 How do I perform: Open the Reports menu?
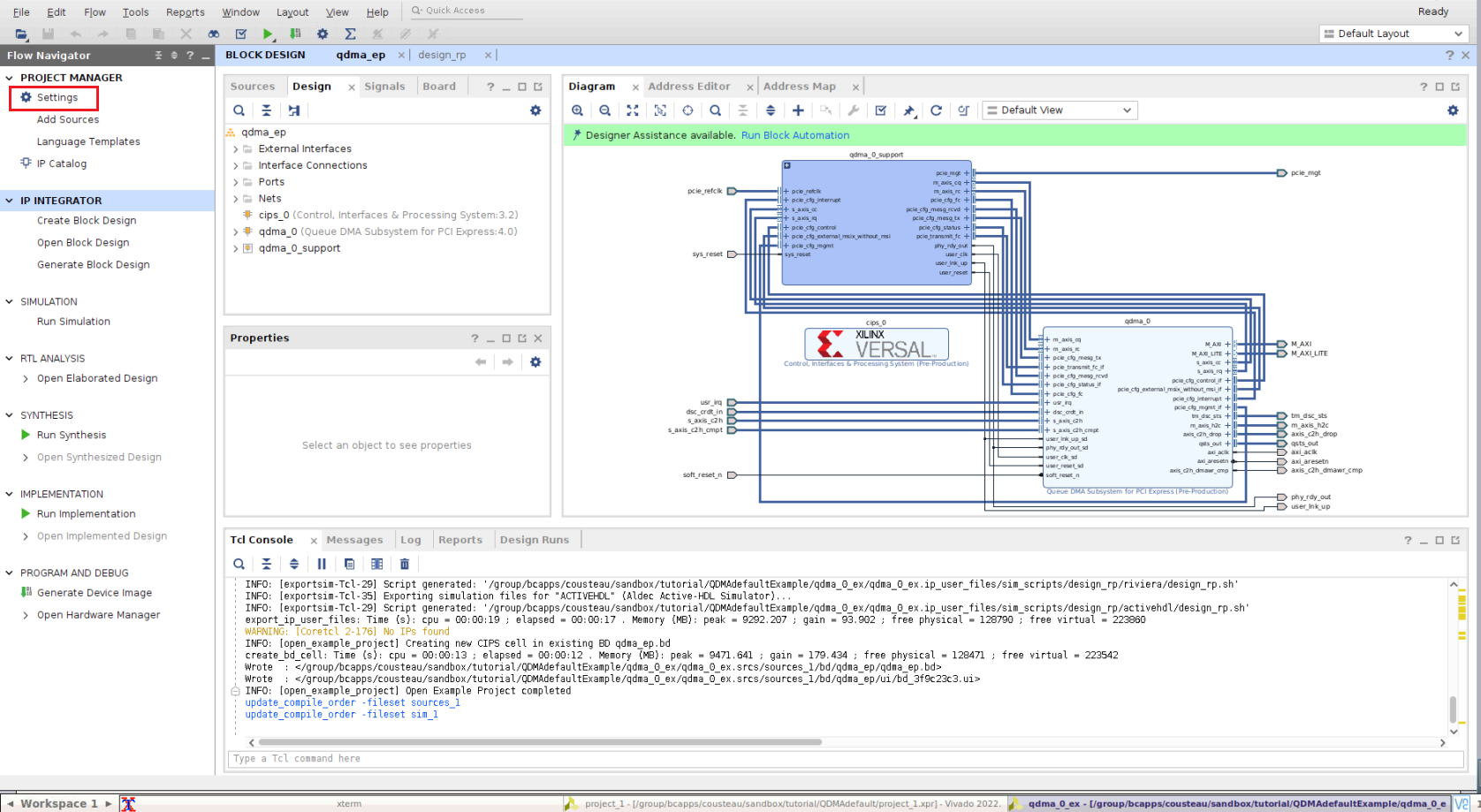click(185, 12)
